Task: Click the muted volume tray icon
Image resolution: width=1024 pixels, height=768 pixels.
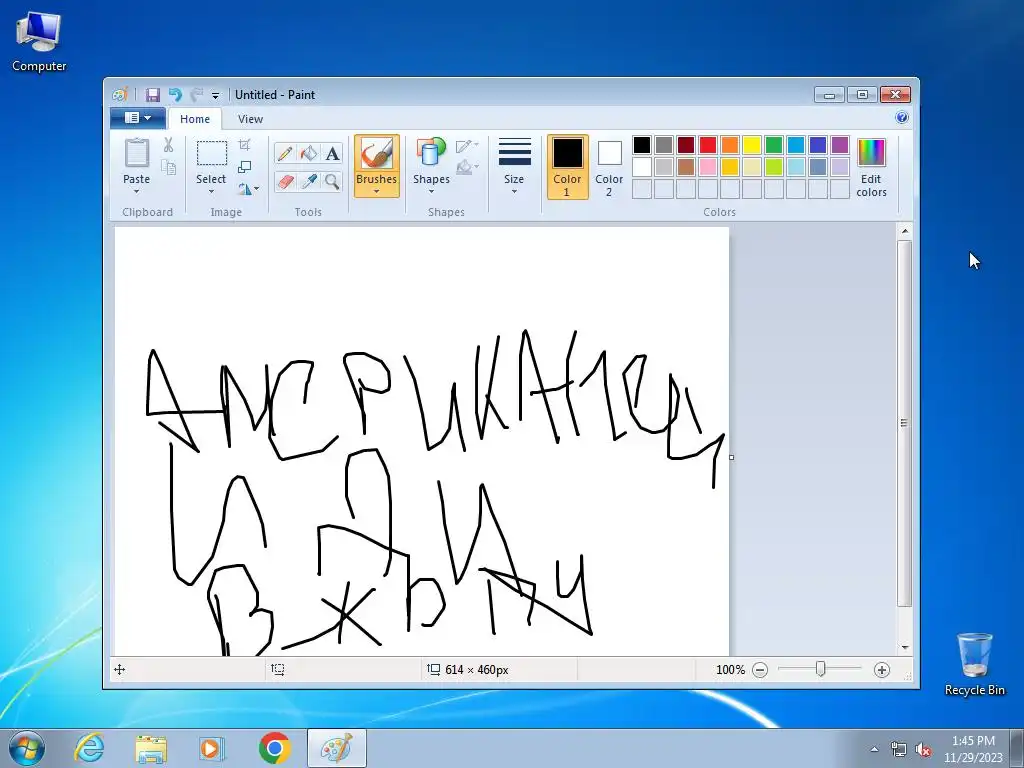Action: (x=923, y=750)
